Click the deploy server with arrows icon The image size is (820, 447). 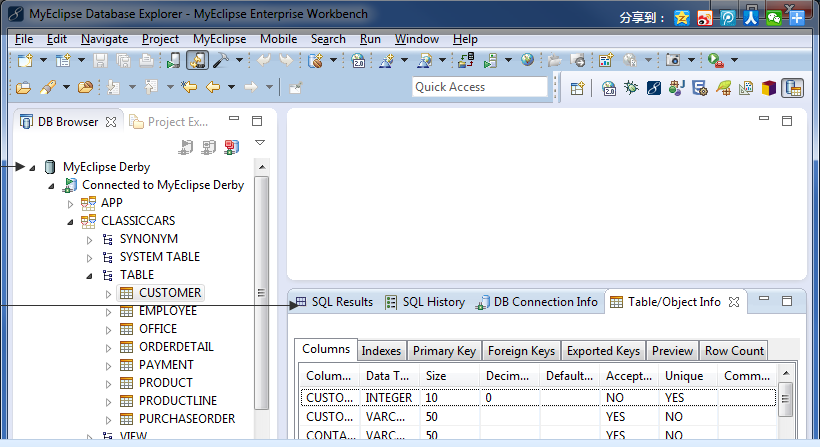click(465, 61)
